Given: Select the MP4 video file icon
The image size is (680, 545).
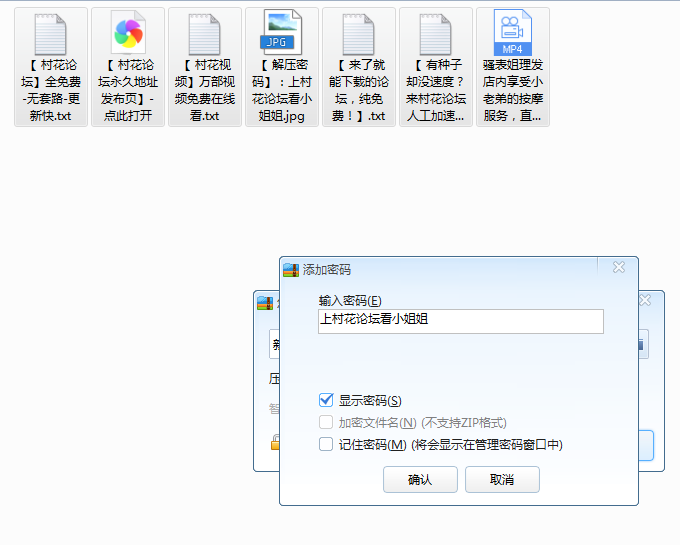Looking at the screenshot, I should tap(512, 35).
